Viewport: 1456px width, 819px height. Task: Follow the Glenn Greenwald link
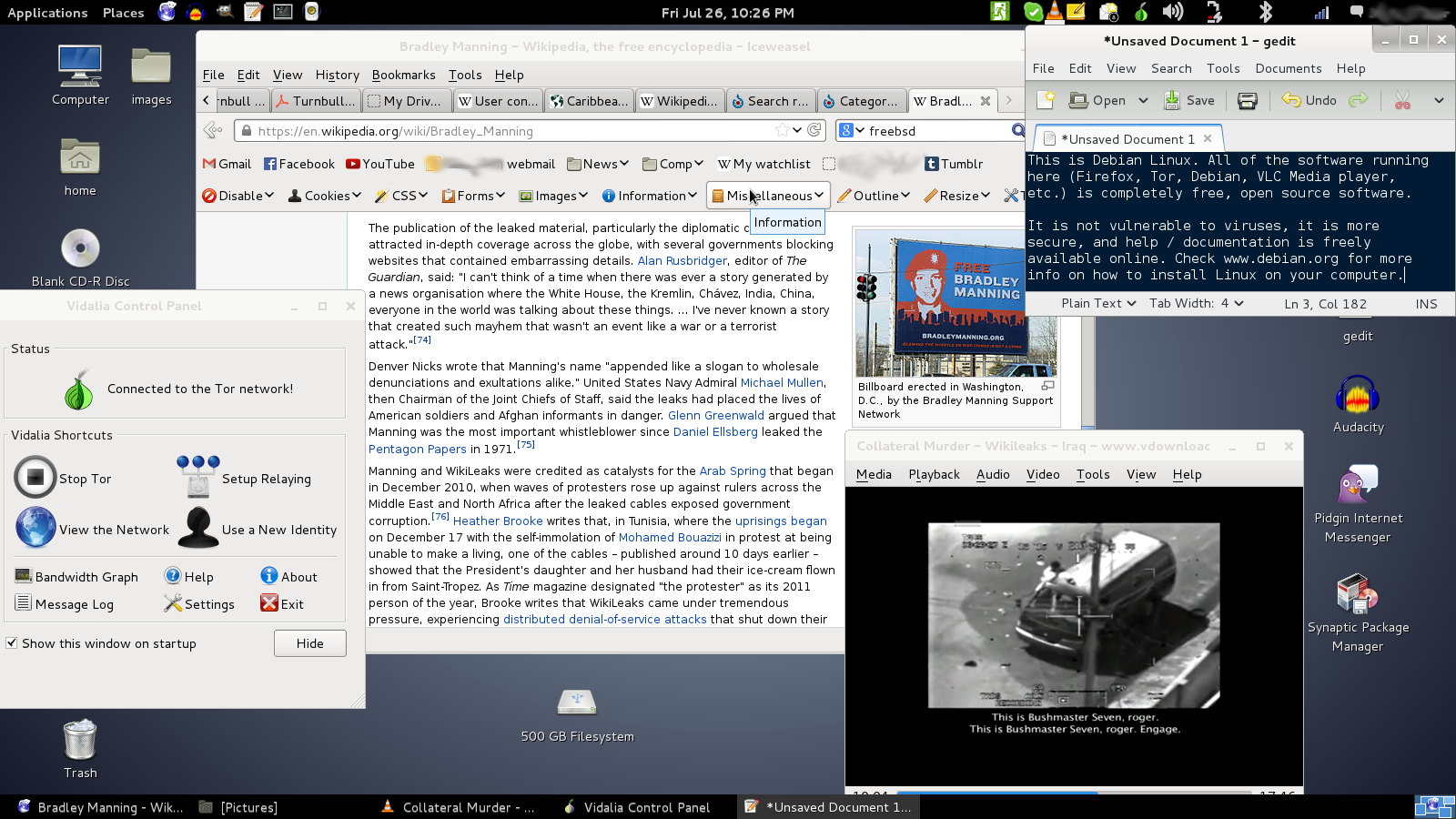click(716, 416)
